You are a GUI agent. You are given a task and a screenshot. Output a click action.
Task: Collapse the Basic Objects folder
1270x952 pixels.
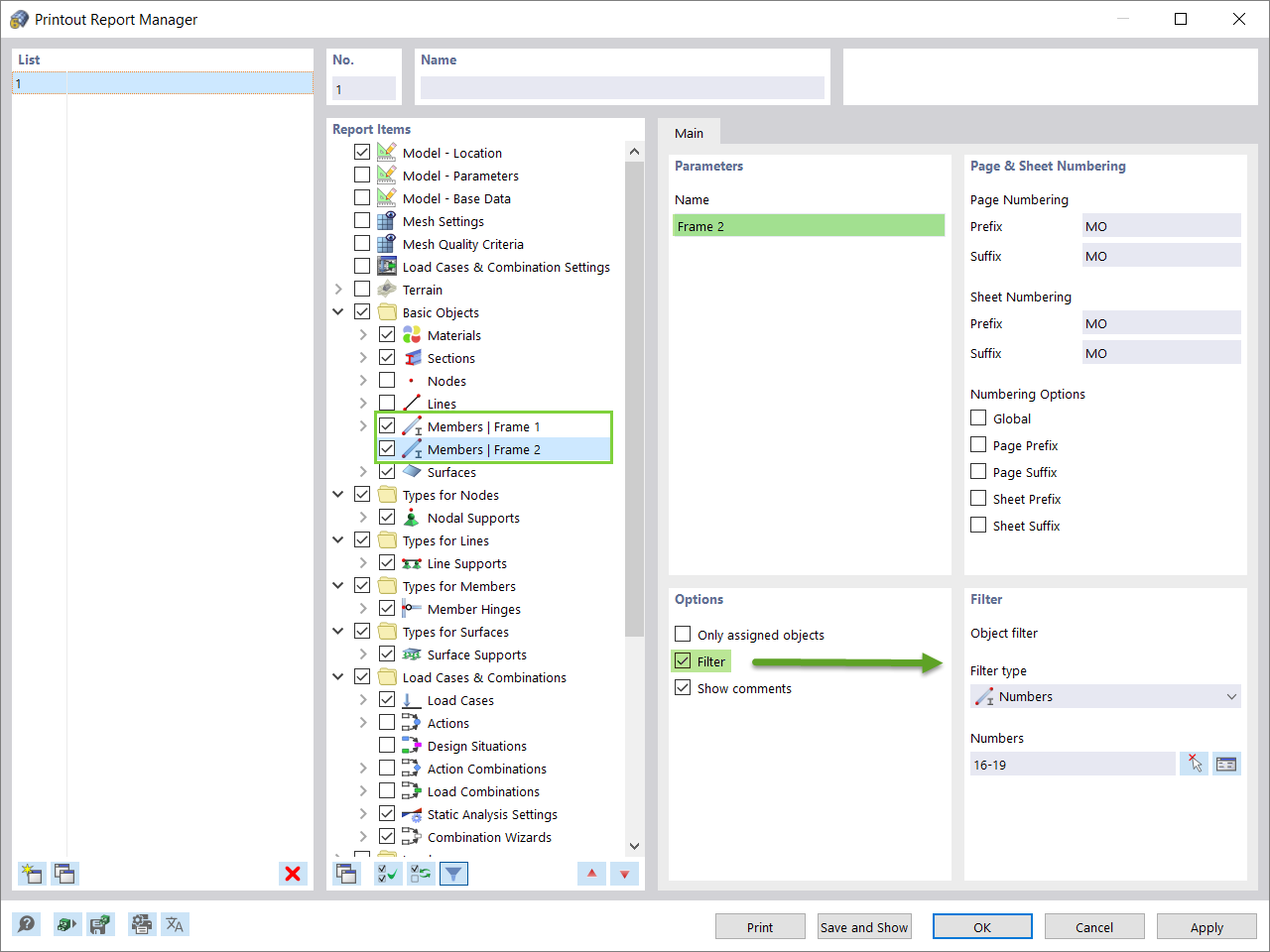(338, 312)
